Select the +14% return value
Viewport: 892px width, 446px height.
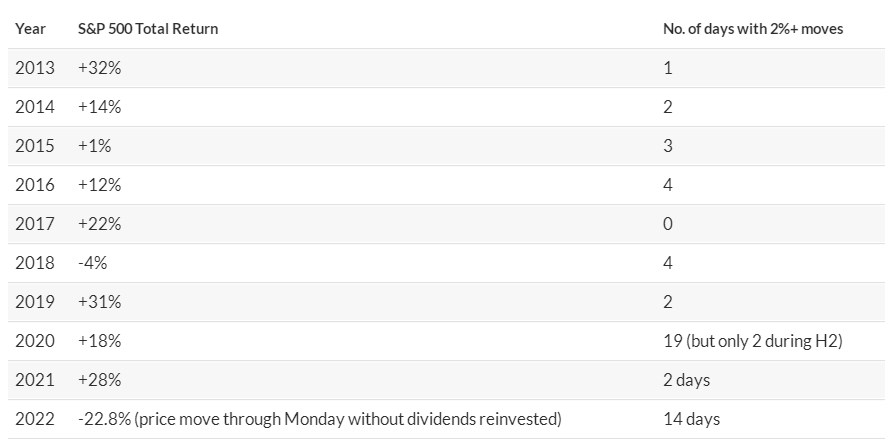pyautogui.click(x=99, y=107)
